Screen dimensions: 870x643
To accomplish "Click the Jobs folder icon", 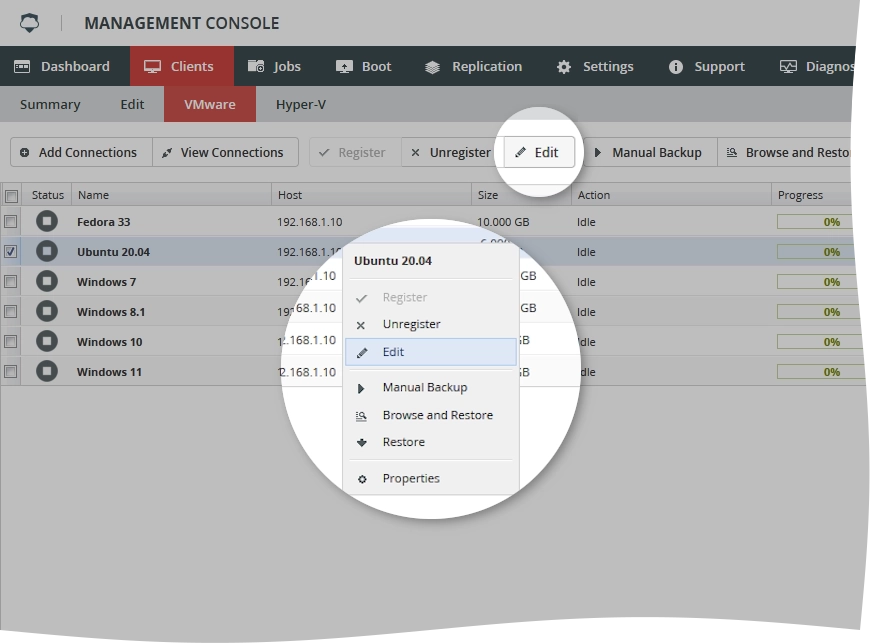I will (256, 67).
